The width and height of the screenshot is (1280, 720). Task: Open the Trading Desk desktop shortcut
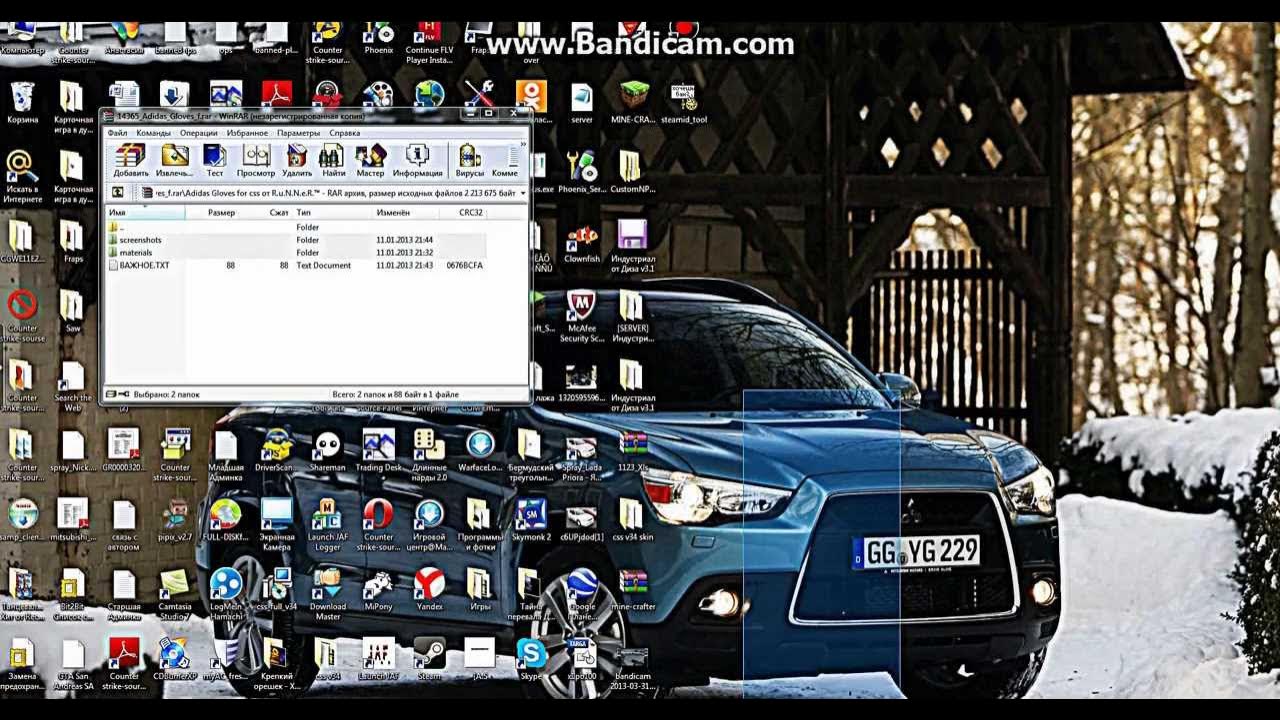[378, 450]
